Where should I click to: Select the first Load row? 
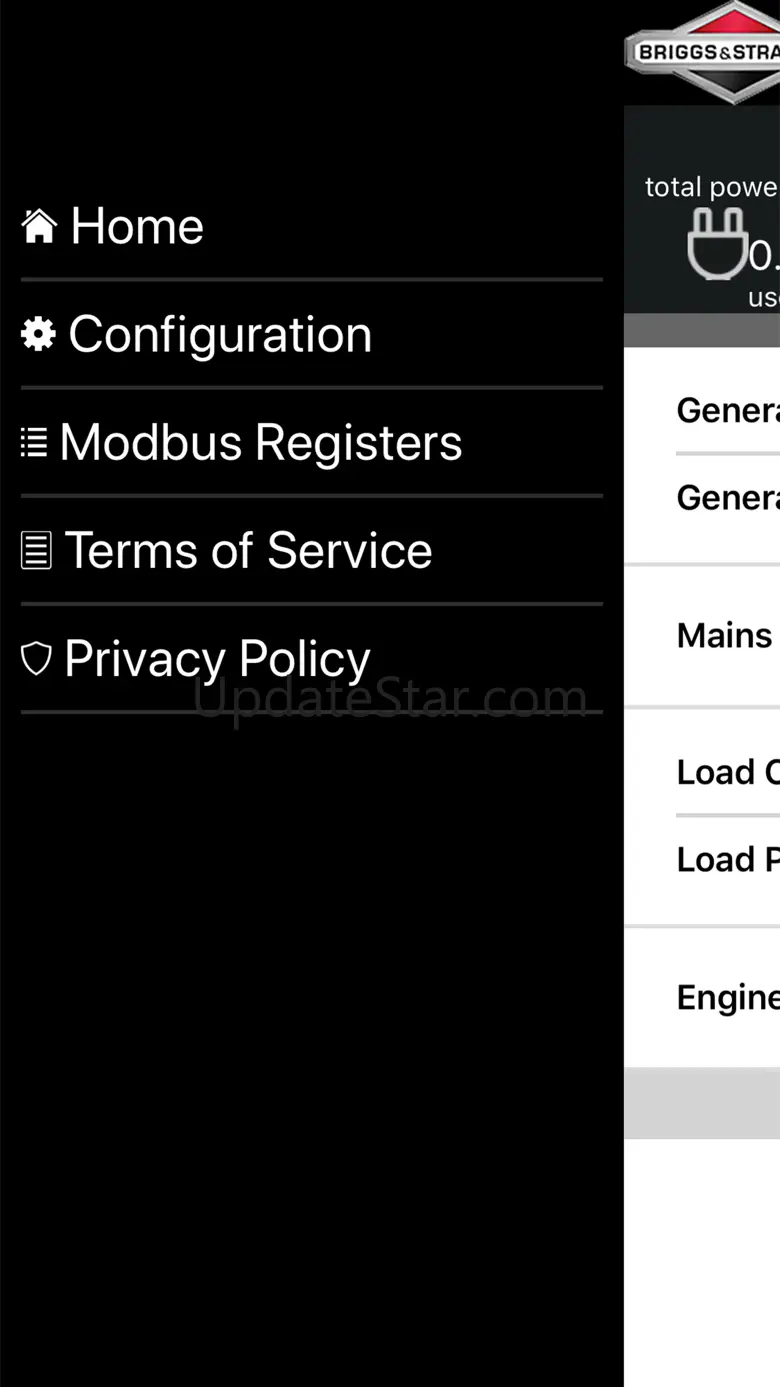(727, 772)
